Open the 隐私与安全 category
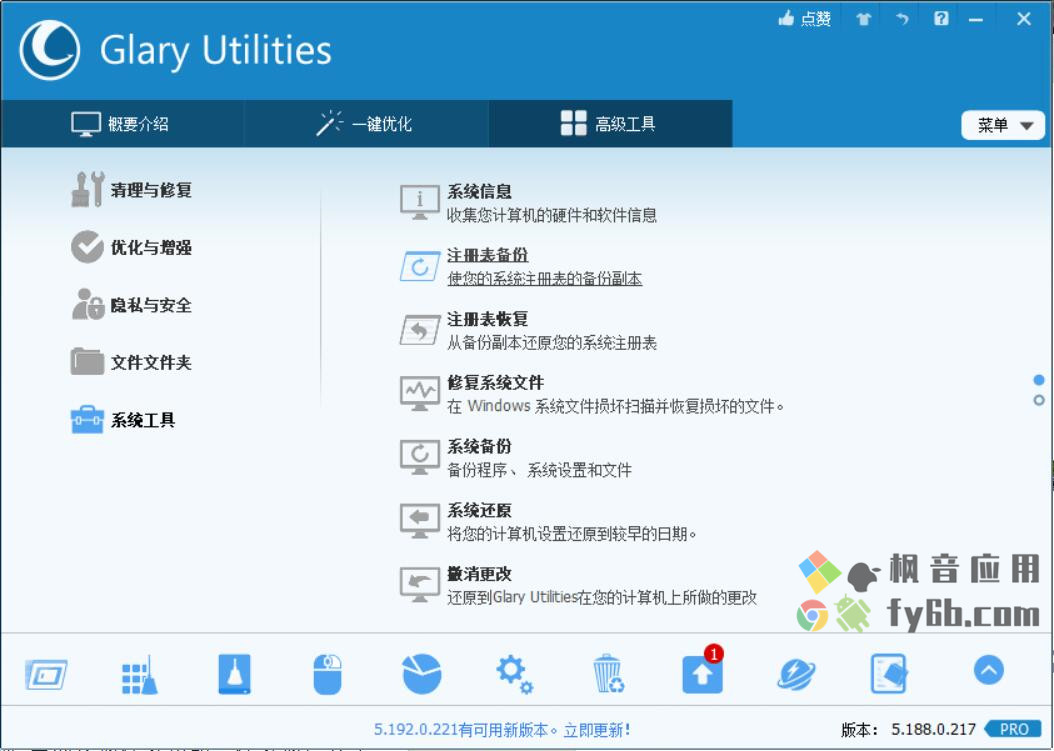 coord(132,305)
